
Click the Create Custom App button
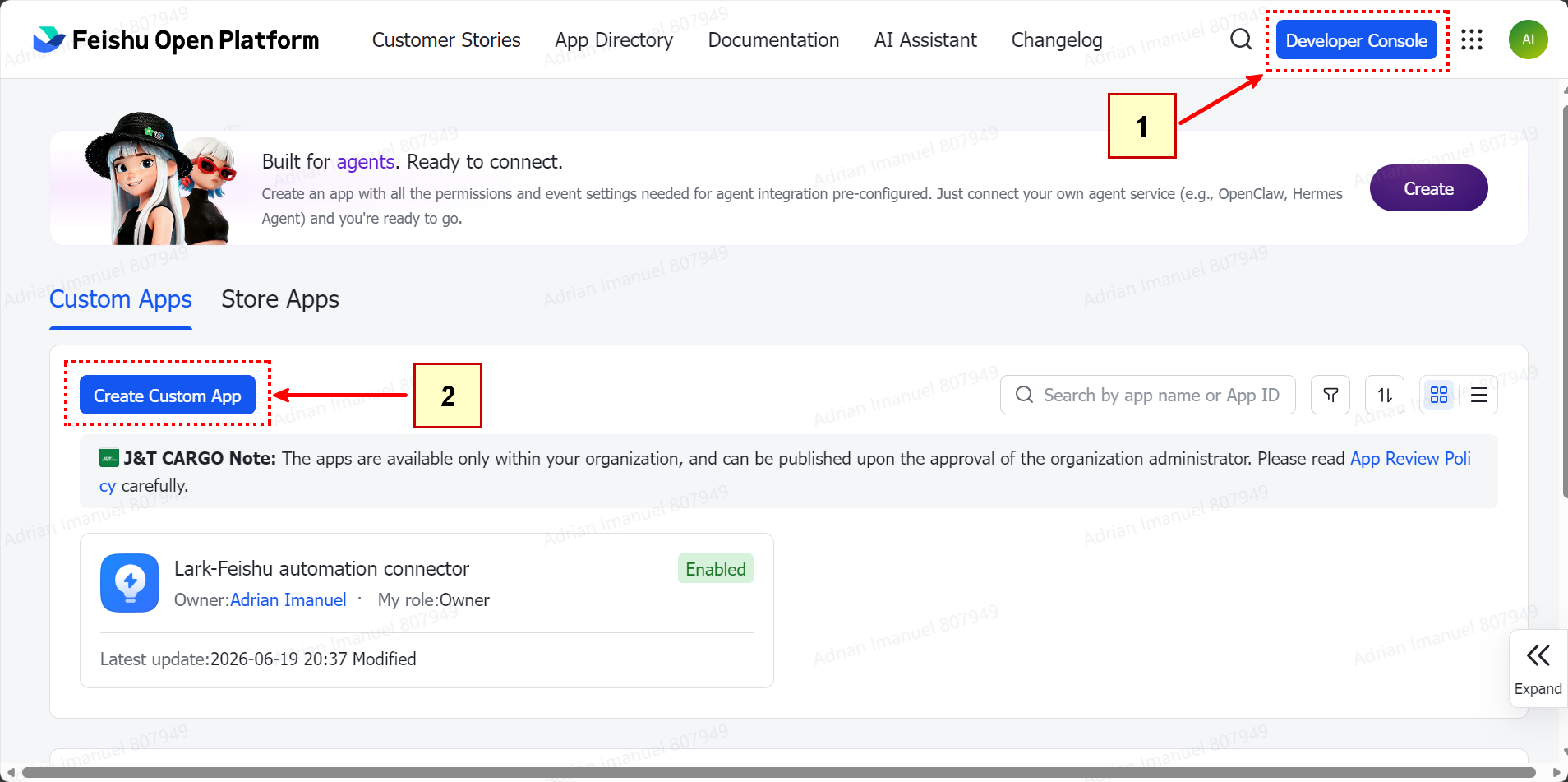(168, 395)
